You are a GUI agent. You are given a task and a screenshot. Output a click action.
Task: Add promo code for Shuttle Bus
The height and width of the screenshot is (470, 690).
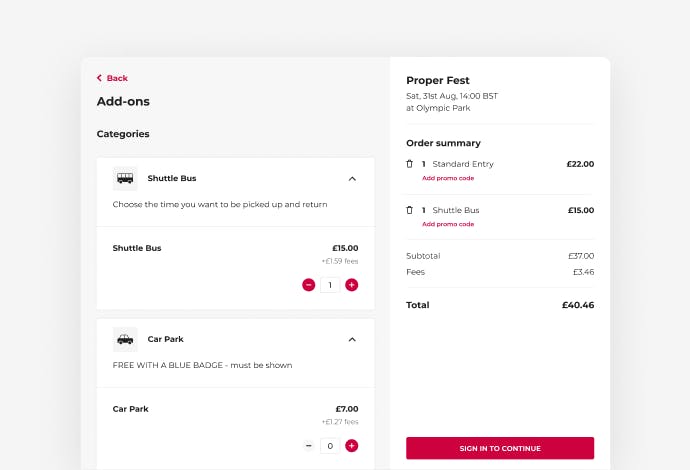pyautogui.click(x=448, y=224)
